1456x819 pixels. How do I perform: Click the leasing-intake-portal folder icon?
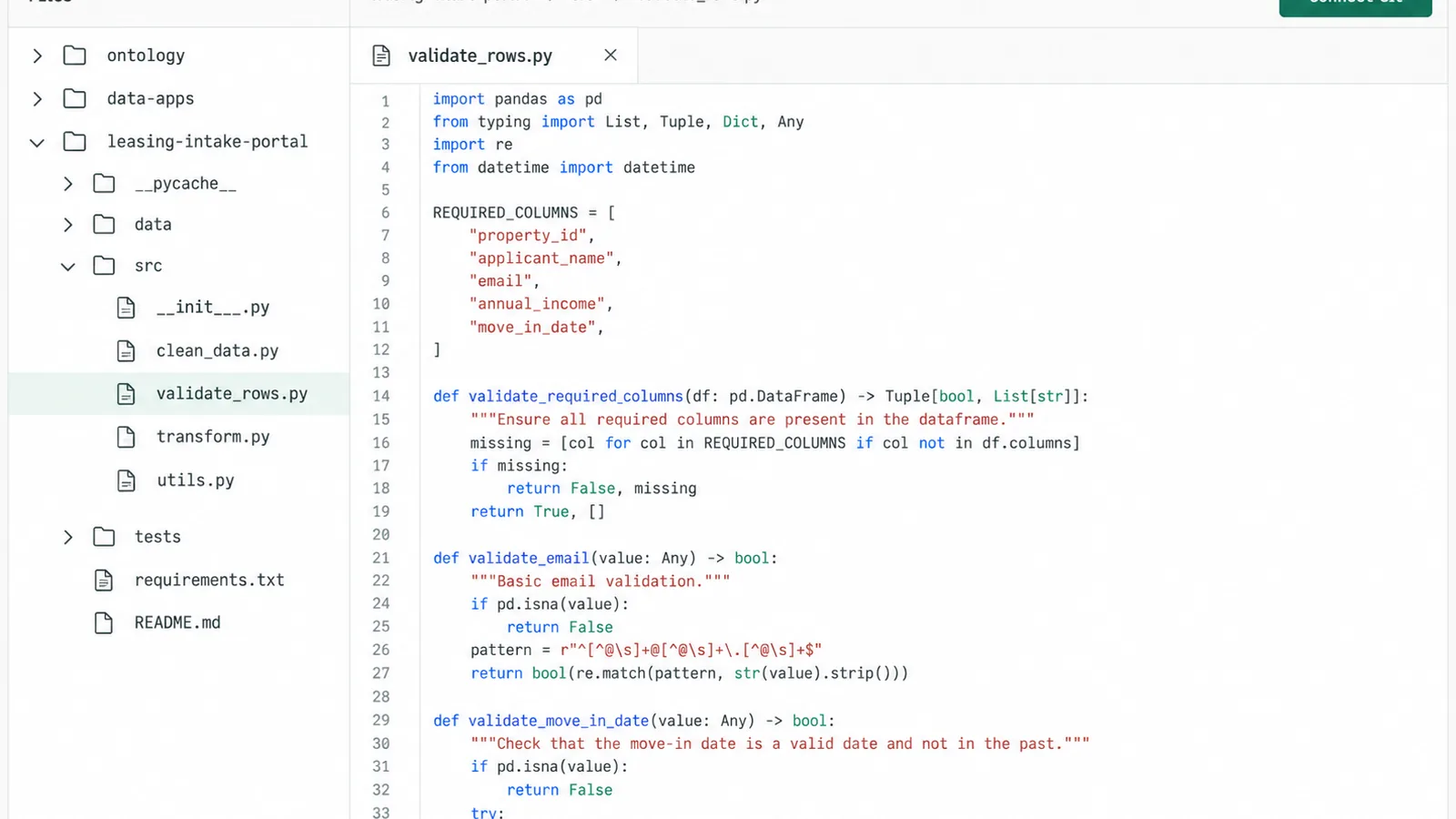75,141
